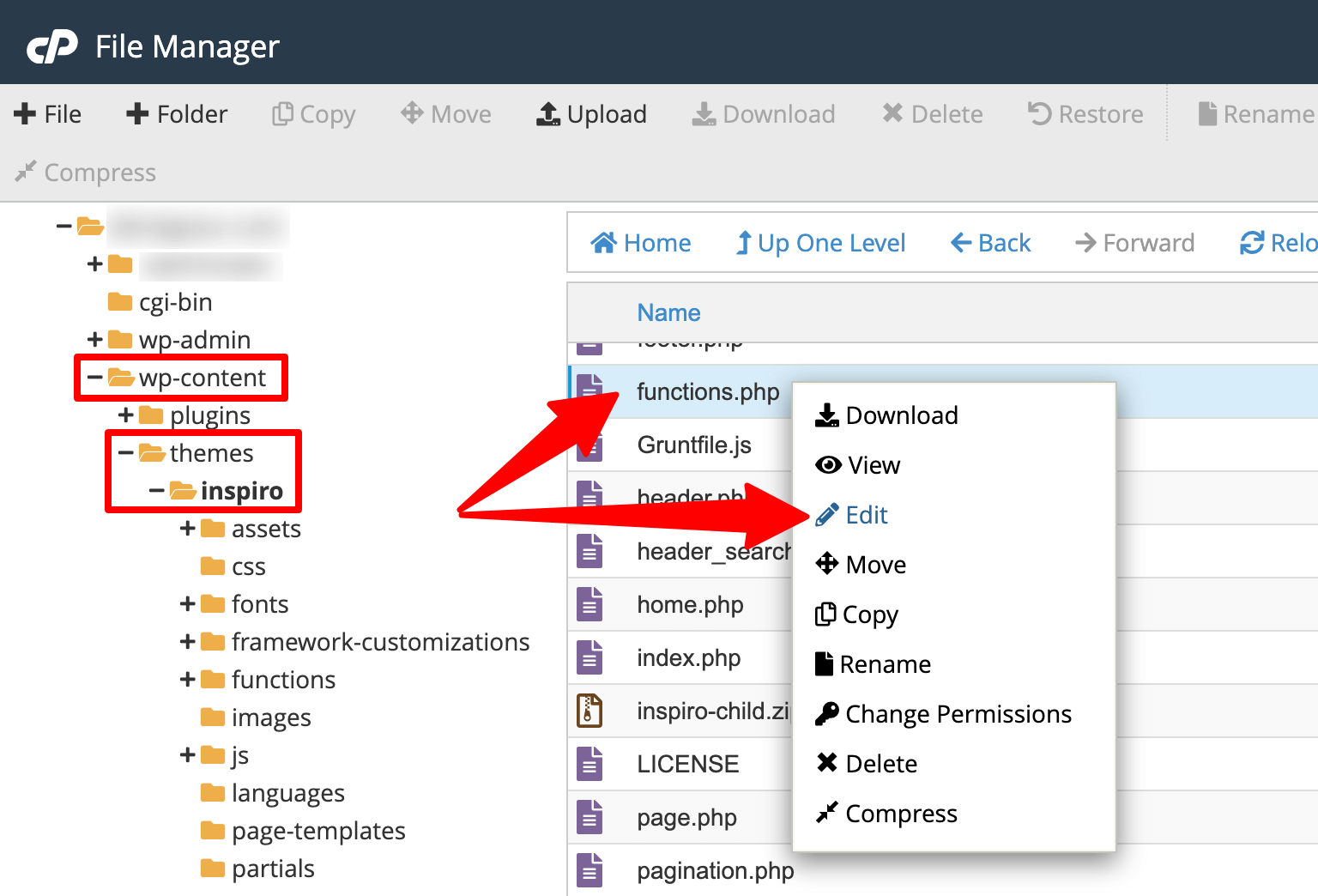Create a new file with the File icon
This screenshot has height=896, width=1318.
47,113
